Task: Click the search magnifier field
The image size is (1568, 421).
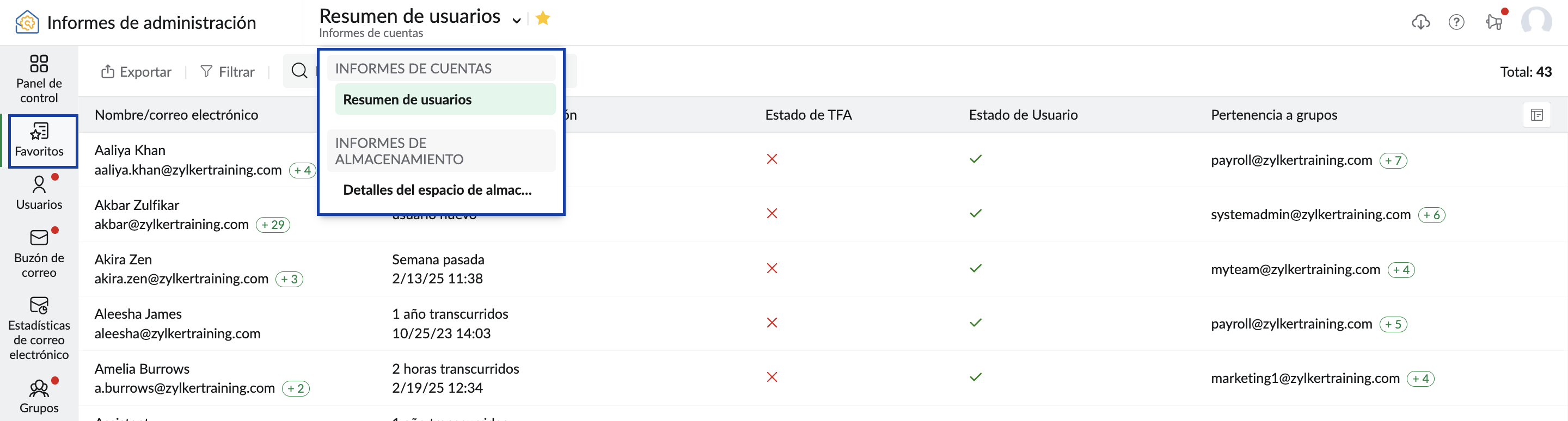Action: [299, 71]
